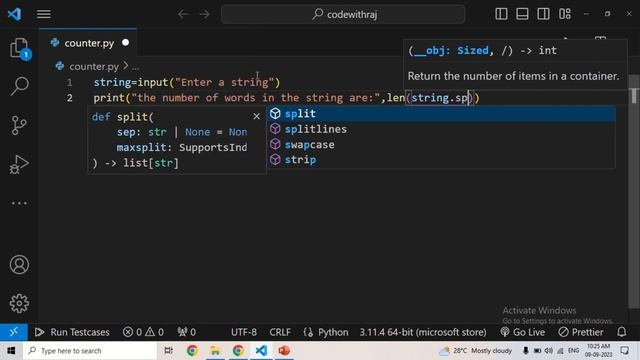
Task: Open the battery tray icon
Action: [x=537, y=351]
